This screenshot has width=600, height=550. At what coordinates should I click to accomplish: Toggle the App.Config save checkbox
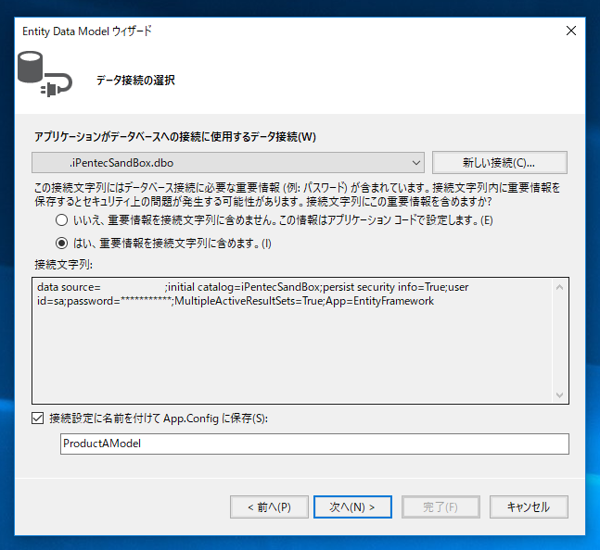tap(38, 418)
